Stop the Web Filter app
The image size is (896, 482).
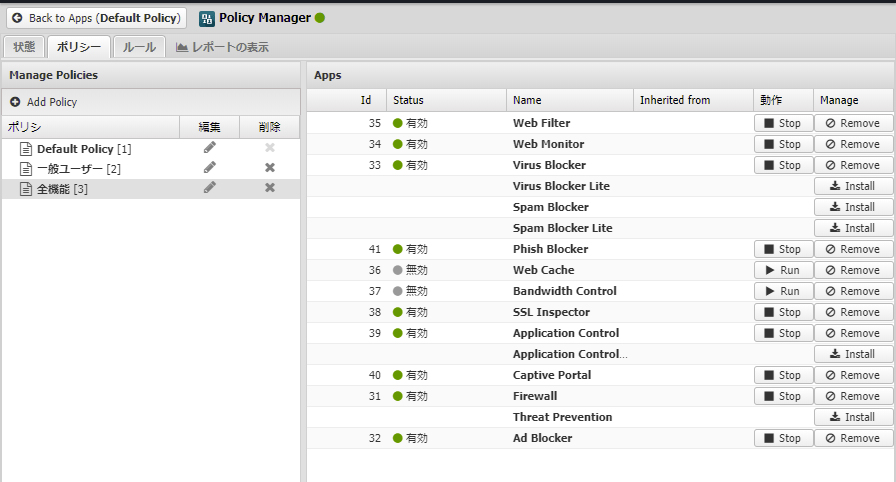point(782,123)
